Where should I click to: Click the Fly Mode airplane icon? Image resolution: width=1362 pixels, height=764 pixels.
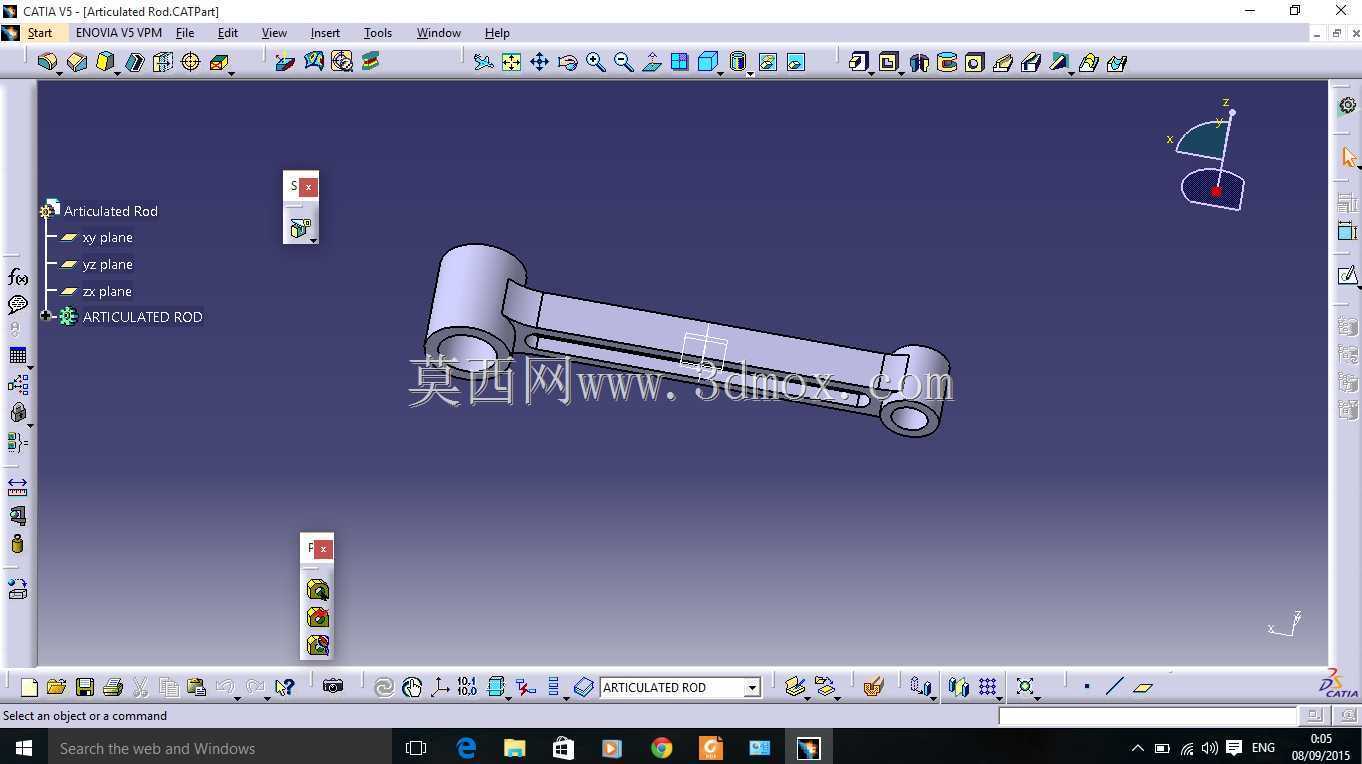tap(483, 62)
